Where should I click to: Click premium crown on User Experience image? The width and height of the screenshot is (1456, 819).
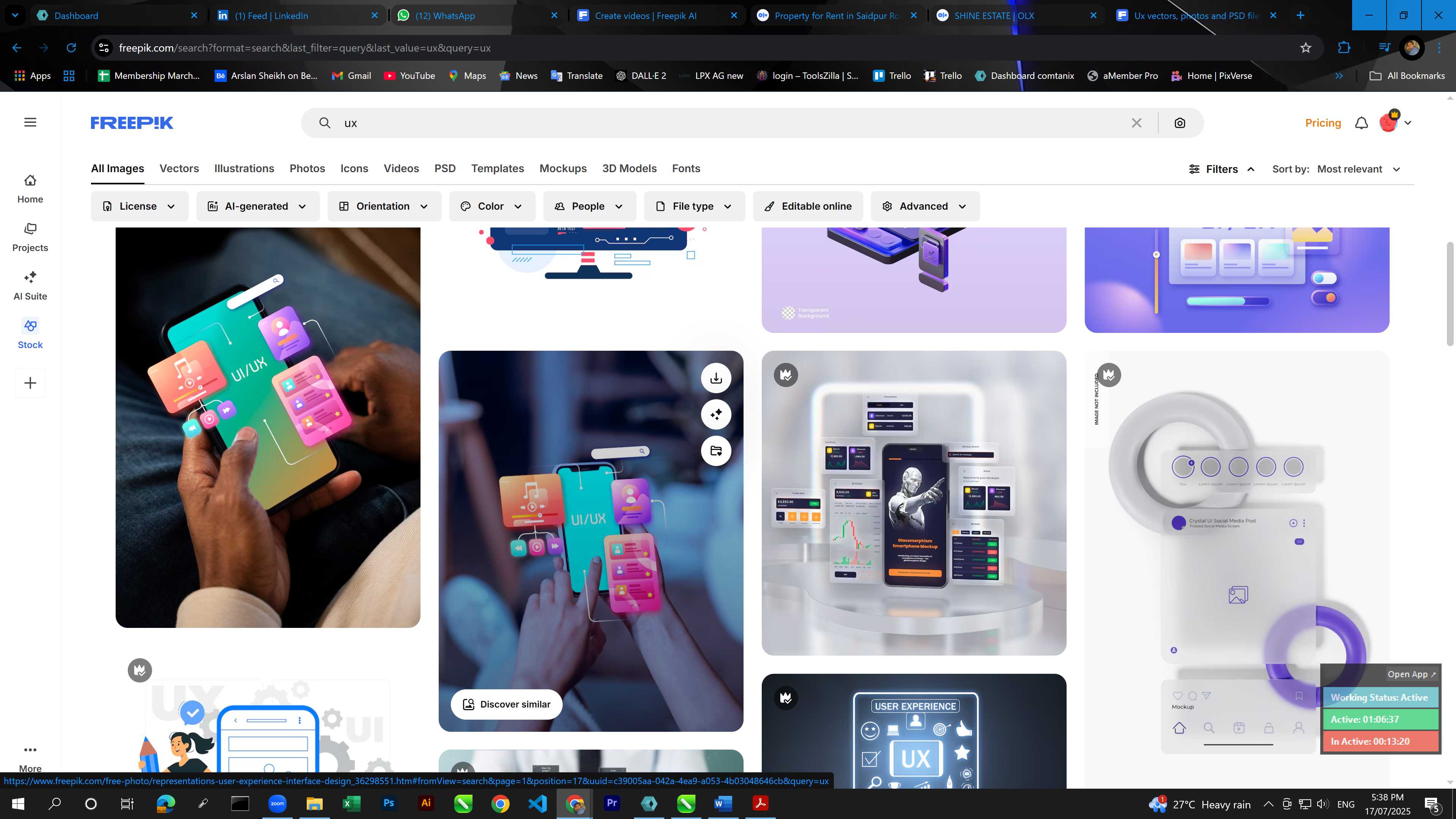(x=786, y=698)
